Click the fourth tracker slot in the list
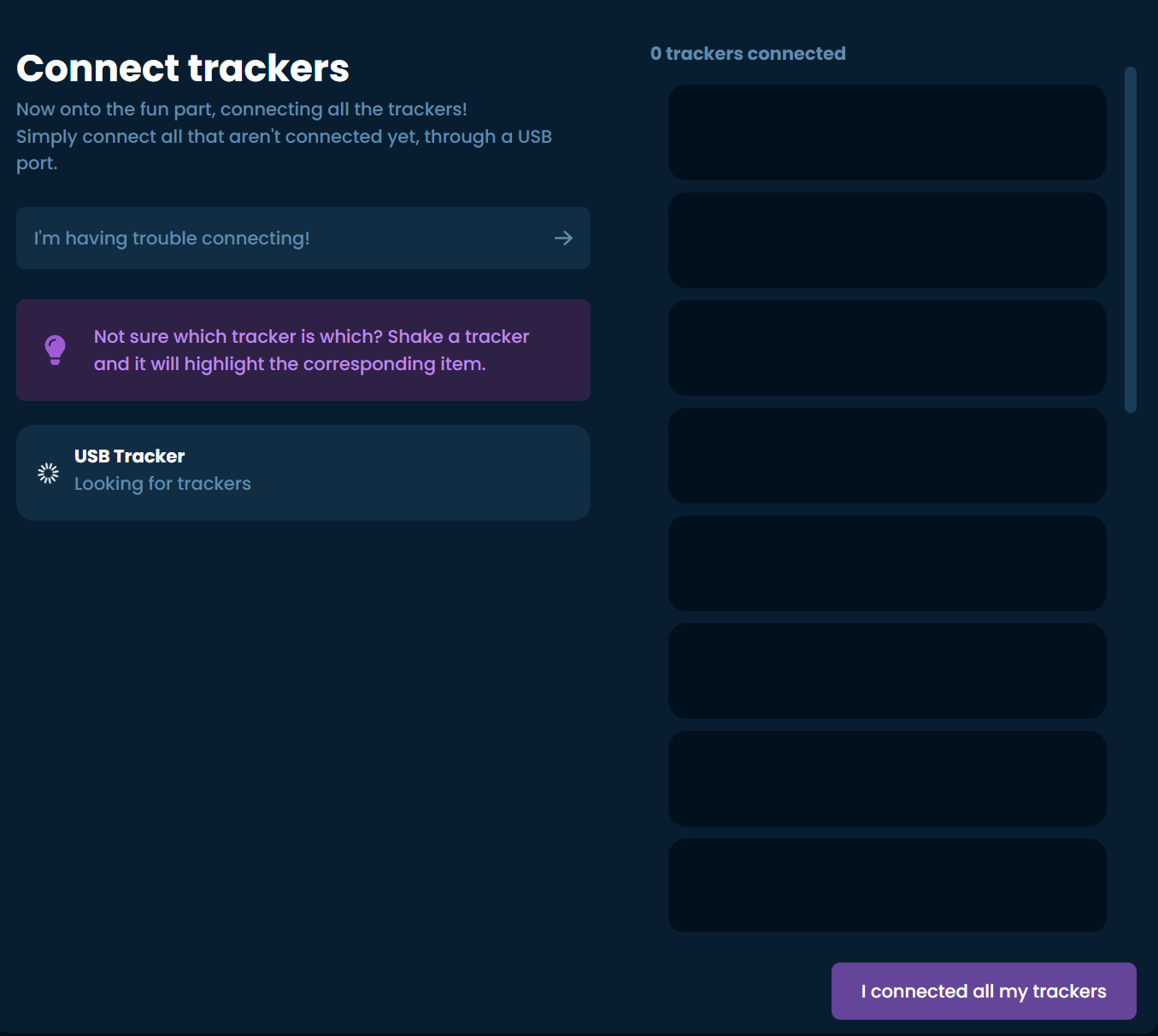1158x1036 pixels. [x=887, y=456]
